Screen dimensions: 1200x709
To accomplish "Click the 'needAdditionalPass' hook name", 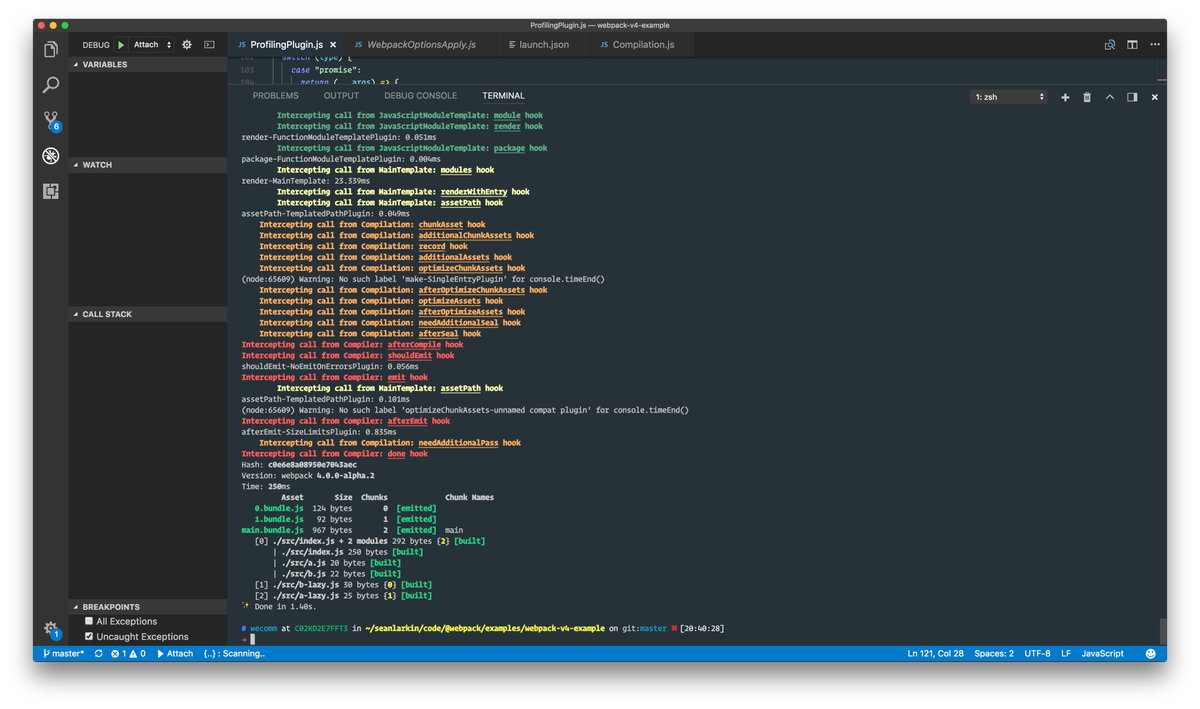I will pyautogui.click(x=458, y=443).
